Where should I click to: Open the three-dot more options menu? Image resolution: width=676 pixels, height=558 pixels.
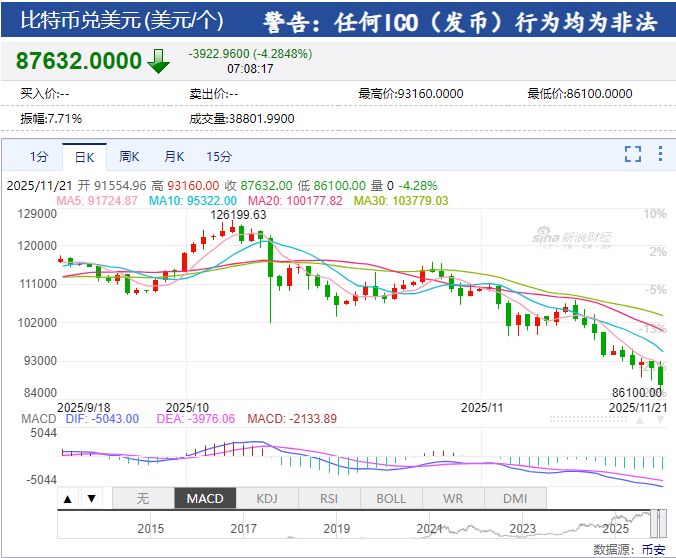point(660,154)
